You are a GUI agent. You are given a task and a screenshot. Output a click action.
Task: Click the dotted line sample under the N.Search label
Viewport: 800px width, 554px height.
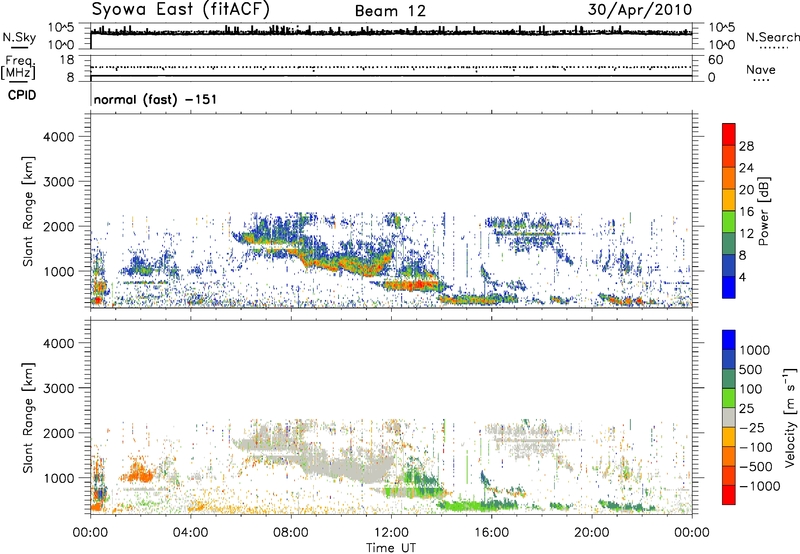pos(773,48)
